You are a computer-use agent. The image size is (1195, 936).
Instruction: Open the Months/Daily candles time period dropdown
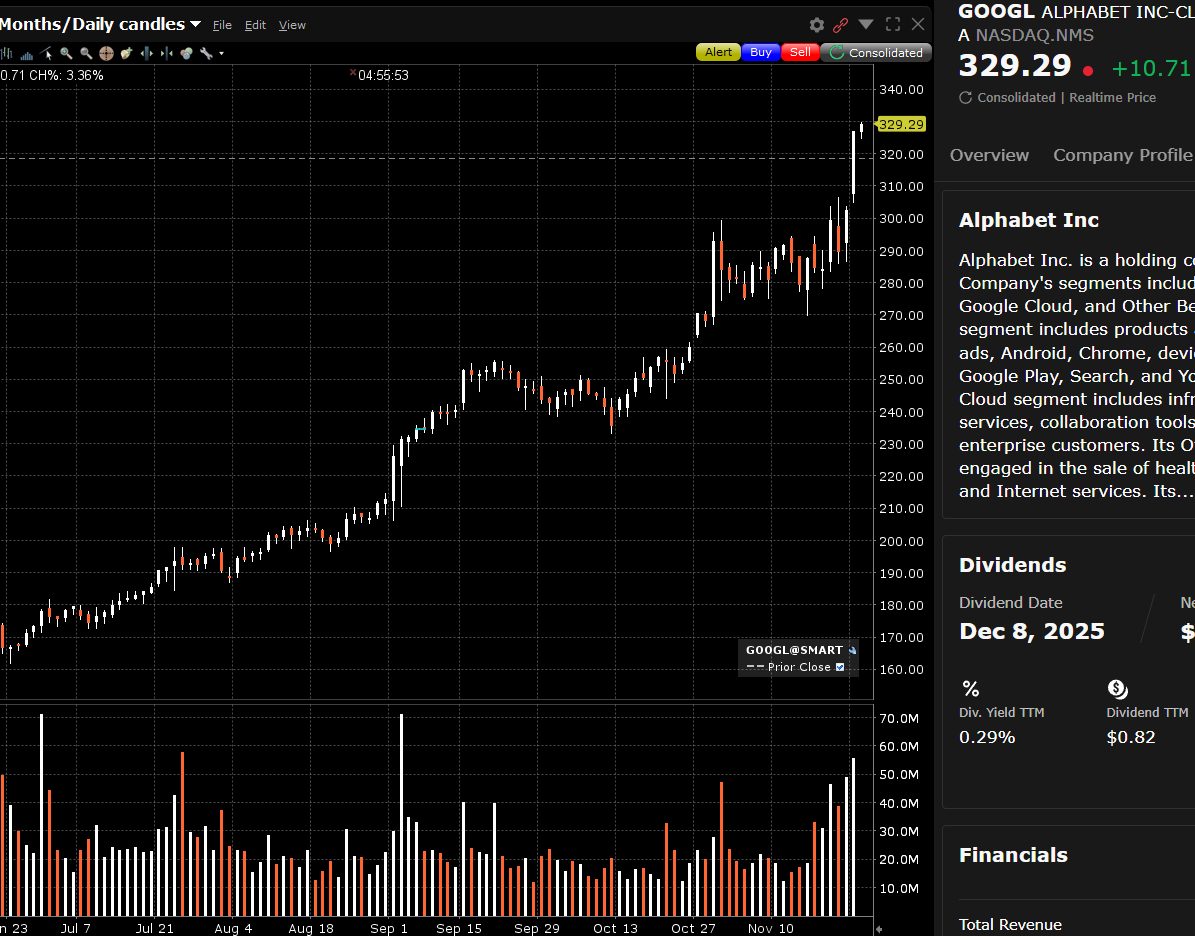pyautogui.click(x=101, y=24)
